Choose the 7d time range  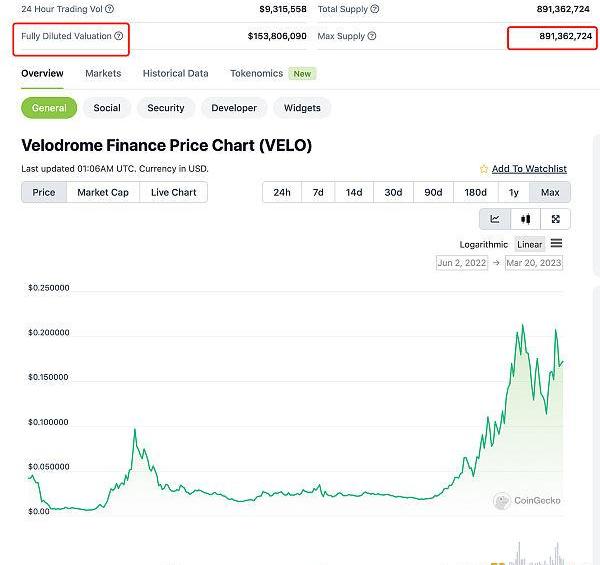(318, 192)
